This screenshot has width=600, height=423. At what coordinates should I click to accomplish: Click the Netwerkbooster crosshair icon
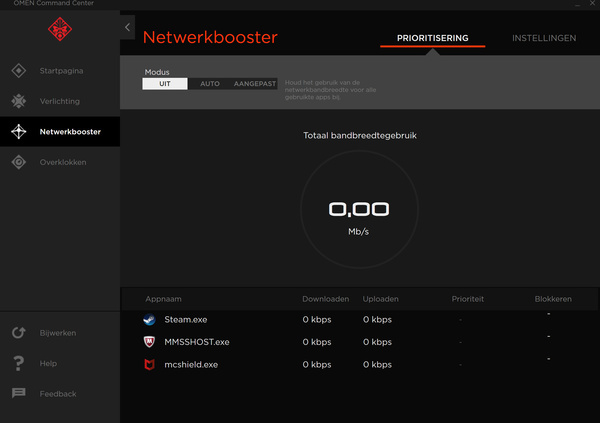point(18,132)
